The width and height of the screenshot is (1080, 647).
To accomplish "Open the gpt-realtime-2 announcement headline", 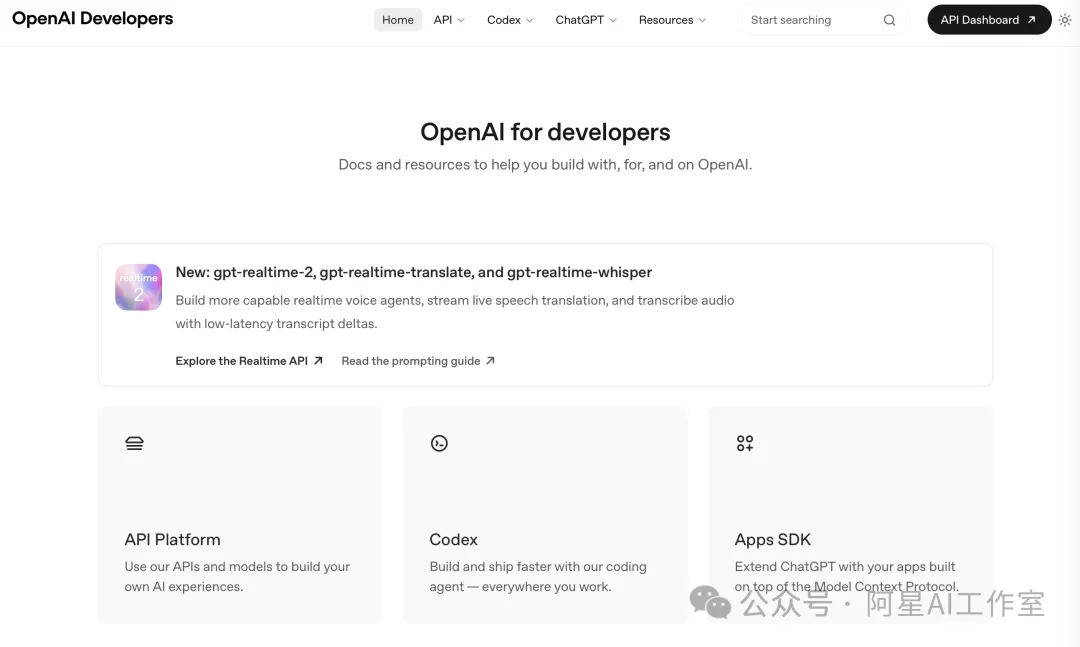I will 413,272.
